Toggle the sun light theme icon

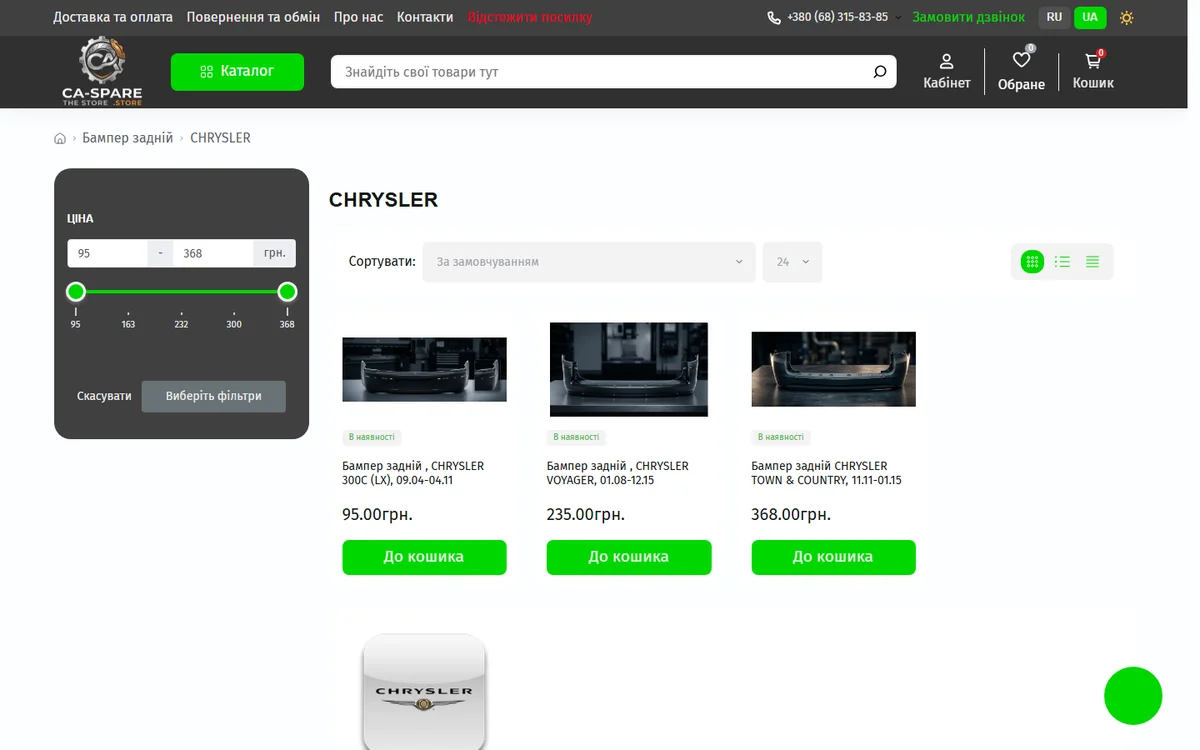pos(1127,18)
